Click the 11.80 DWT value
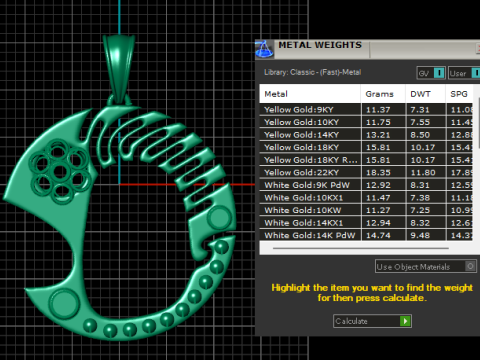This screenshot has height=360, width=480. click(x=423, y=173)
